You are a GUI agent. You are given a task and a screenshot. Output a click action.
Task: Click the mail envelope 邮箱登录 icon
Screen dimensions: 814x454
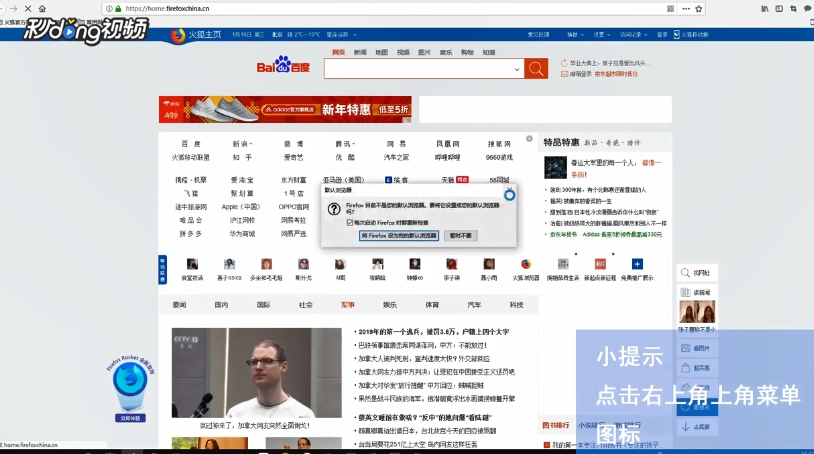[564, 74]
